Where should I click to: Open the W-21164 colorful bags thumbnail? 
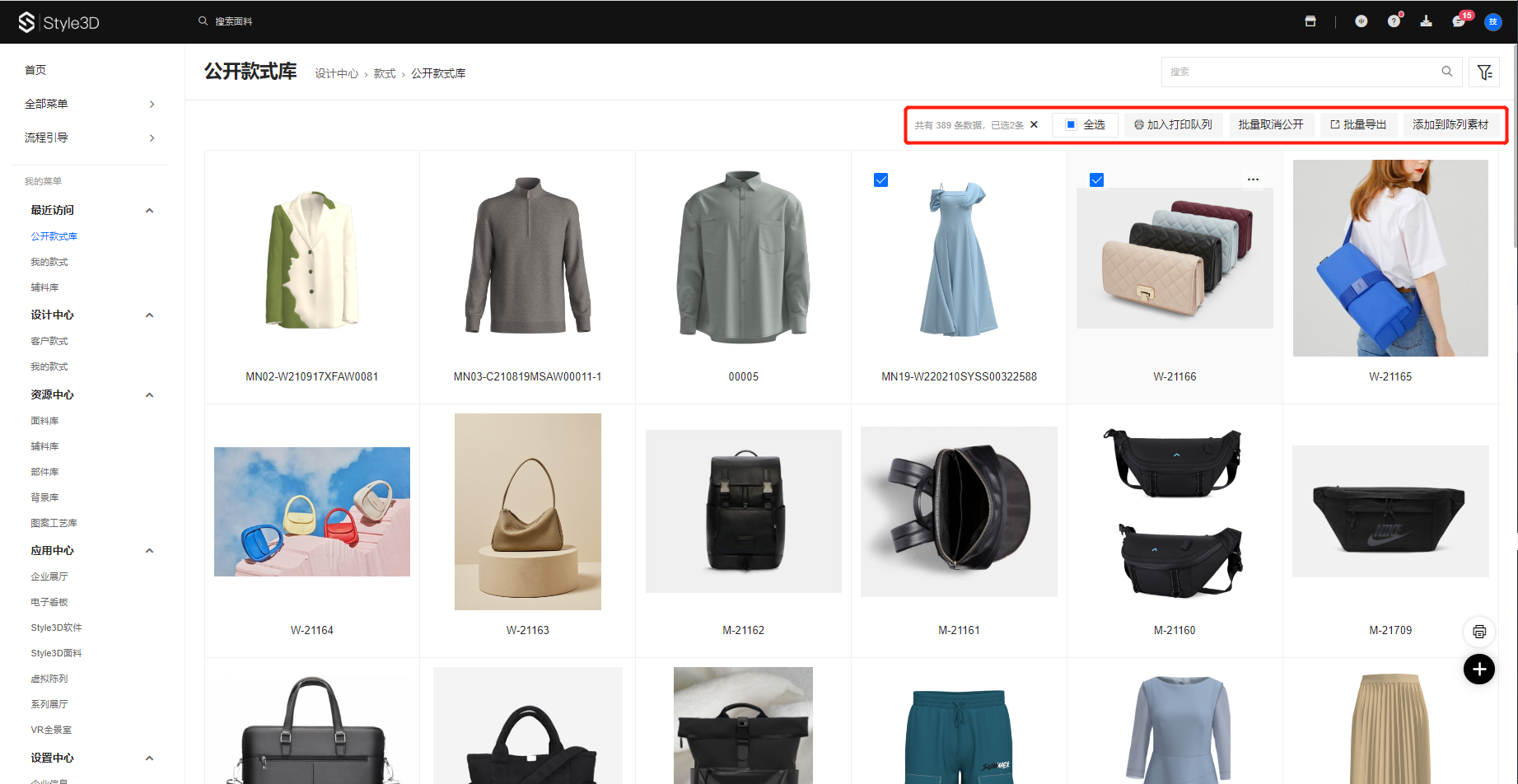coord(312,511)
